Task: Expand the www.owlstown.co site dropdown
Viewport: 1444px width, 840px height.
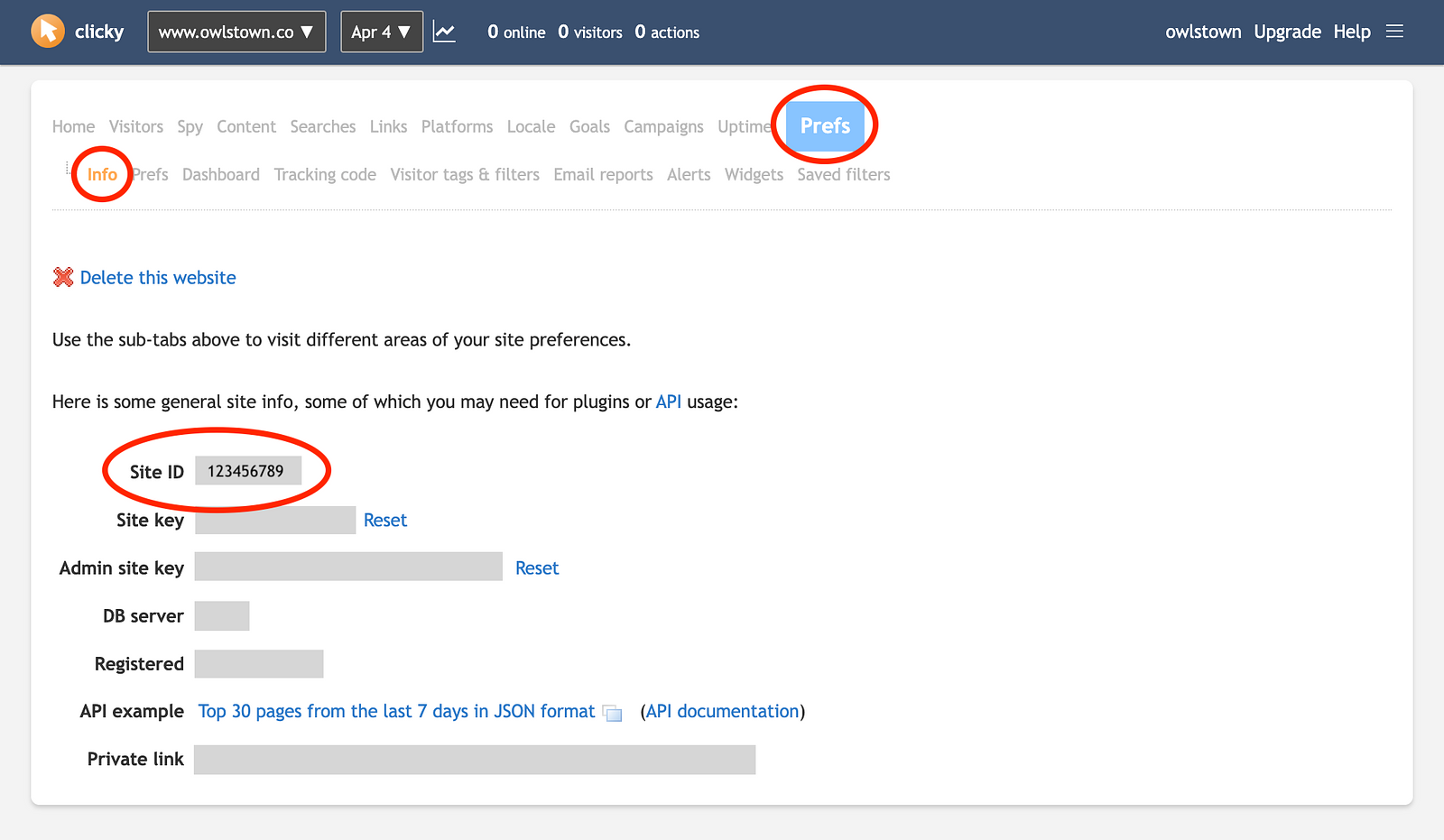Action: click(x=236, y=32)
